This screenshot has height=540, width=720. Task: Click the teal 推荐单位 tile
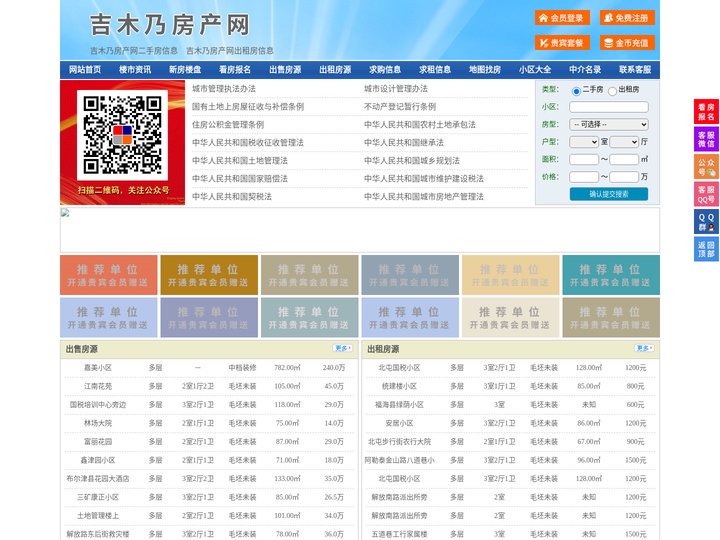click(x=611, y=275)
